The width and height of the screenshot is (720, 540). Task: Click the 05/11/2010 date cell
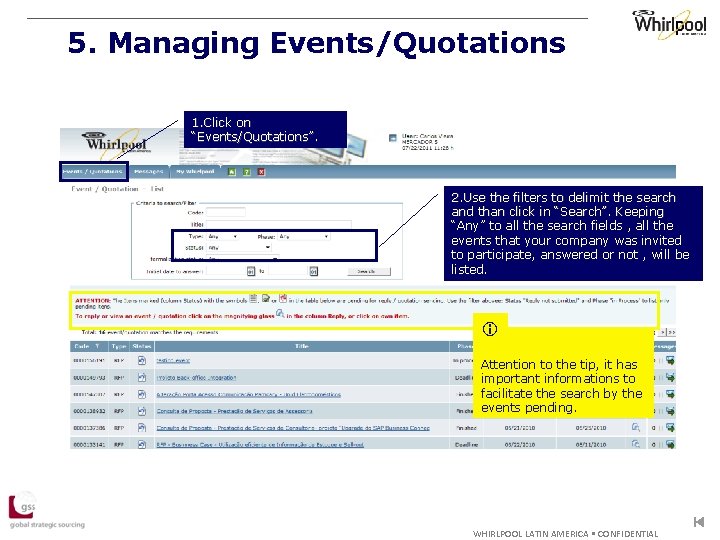click(x=591, y=444)
